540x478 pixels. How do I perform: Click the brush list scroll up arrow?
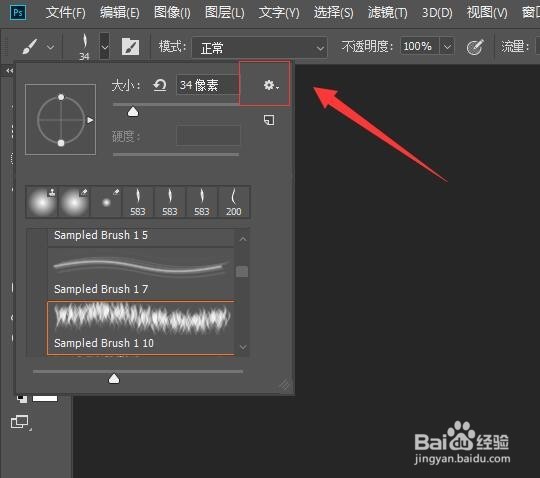243,239
